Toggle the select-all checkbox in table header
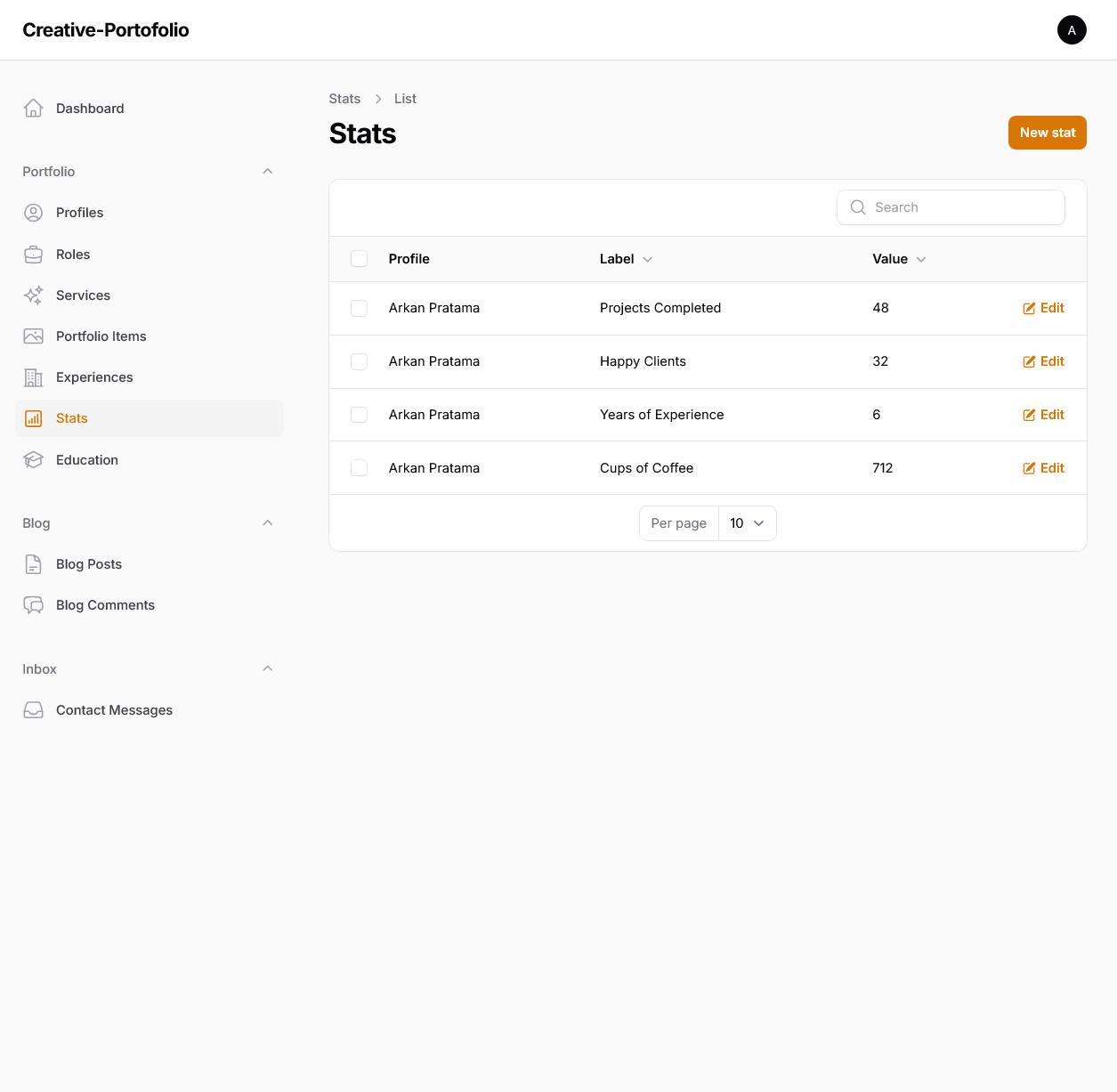Viewport: 1117px width, 1092px height. pyautogui.click(x=360, y=259)
